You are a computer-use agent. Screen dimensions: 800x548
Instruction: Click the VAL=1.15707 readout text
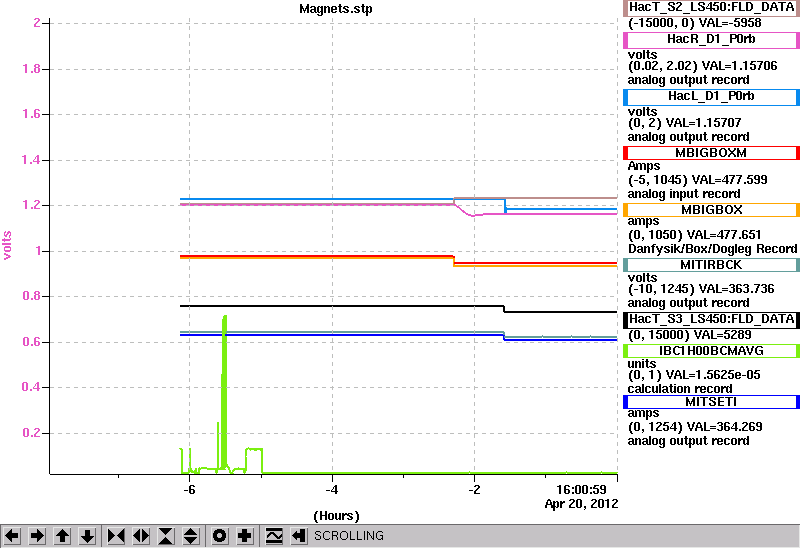coord(704,123)
